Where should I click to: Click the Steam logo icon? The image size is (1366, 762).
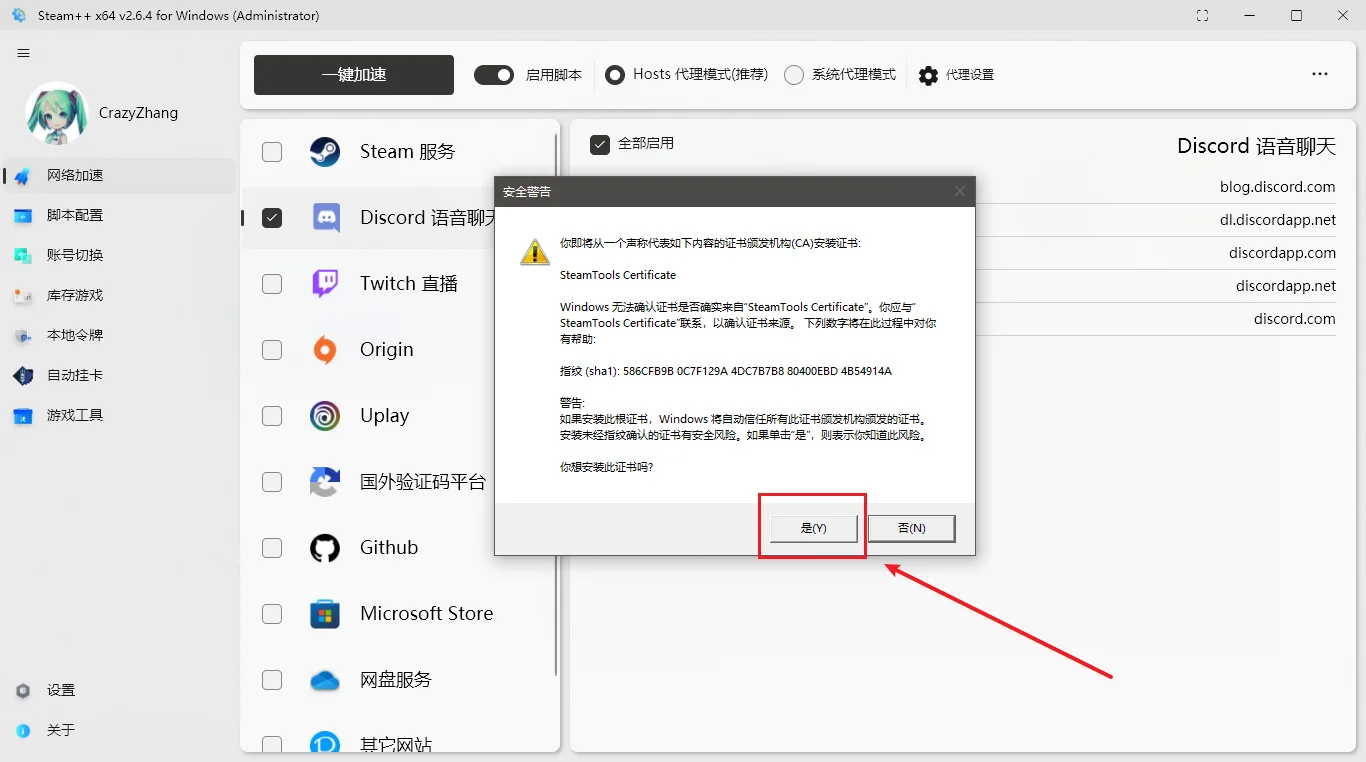point(325,152)
